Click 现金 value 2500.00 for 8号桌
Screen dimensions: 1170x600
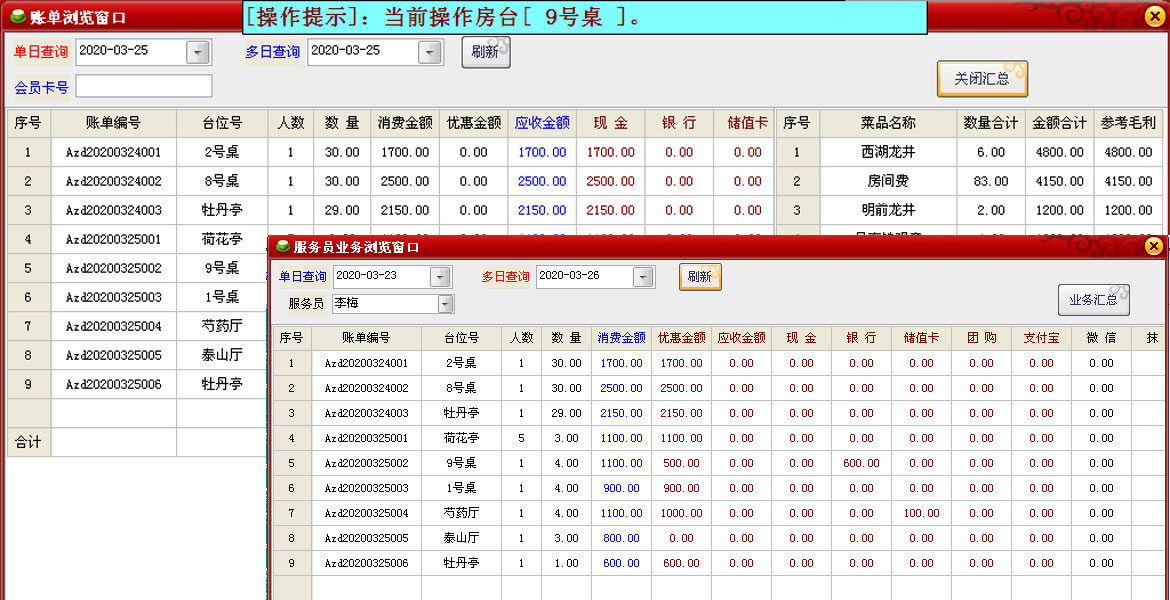tap(610, 181)
